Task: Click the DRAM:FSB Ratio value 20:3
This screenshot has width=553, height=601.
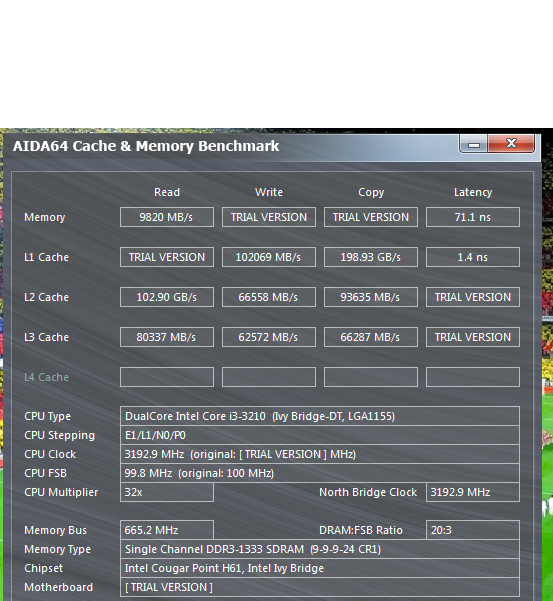Action: pos(473,530)
